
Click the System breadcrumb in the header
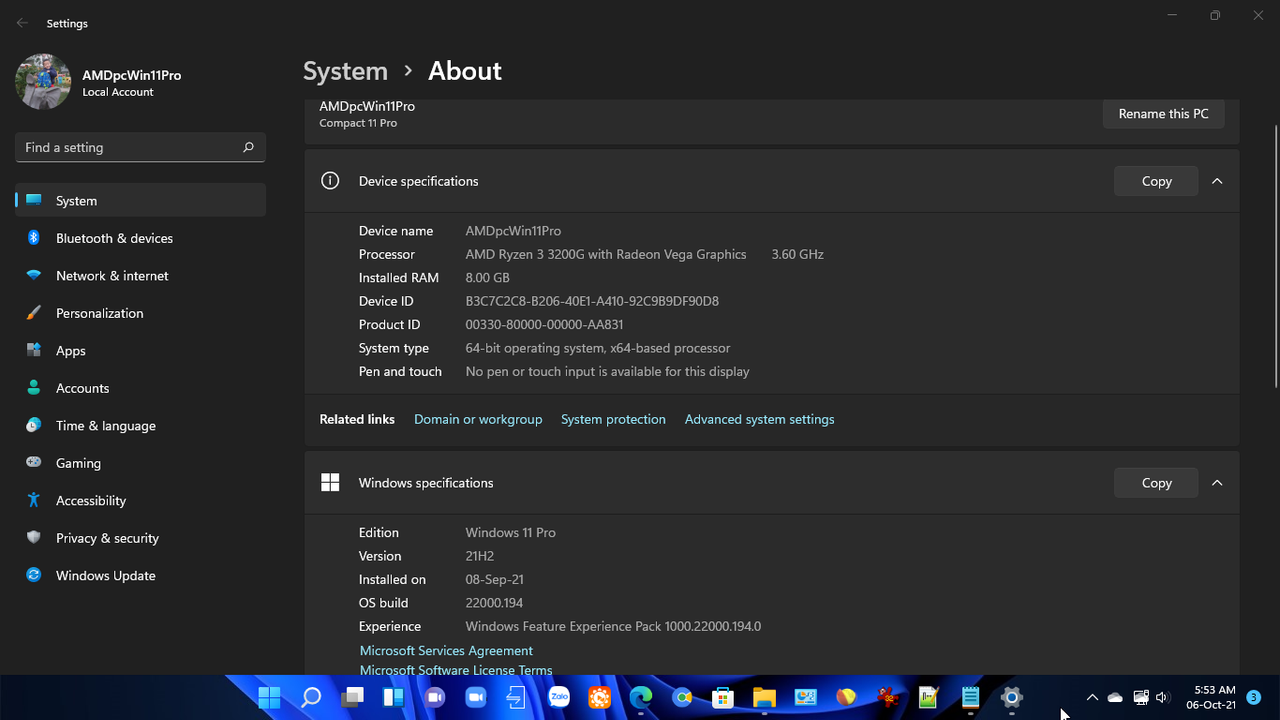pyautogui.click(x=345, y=71)
